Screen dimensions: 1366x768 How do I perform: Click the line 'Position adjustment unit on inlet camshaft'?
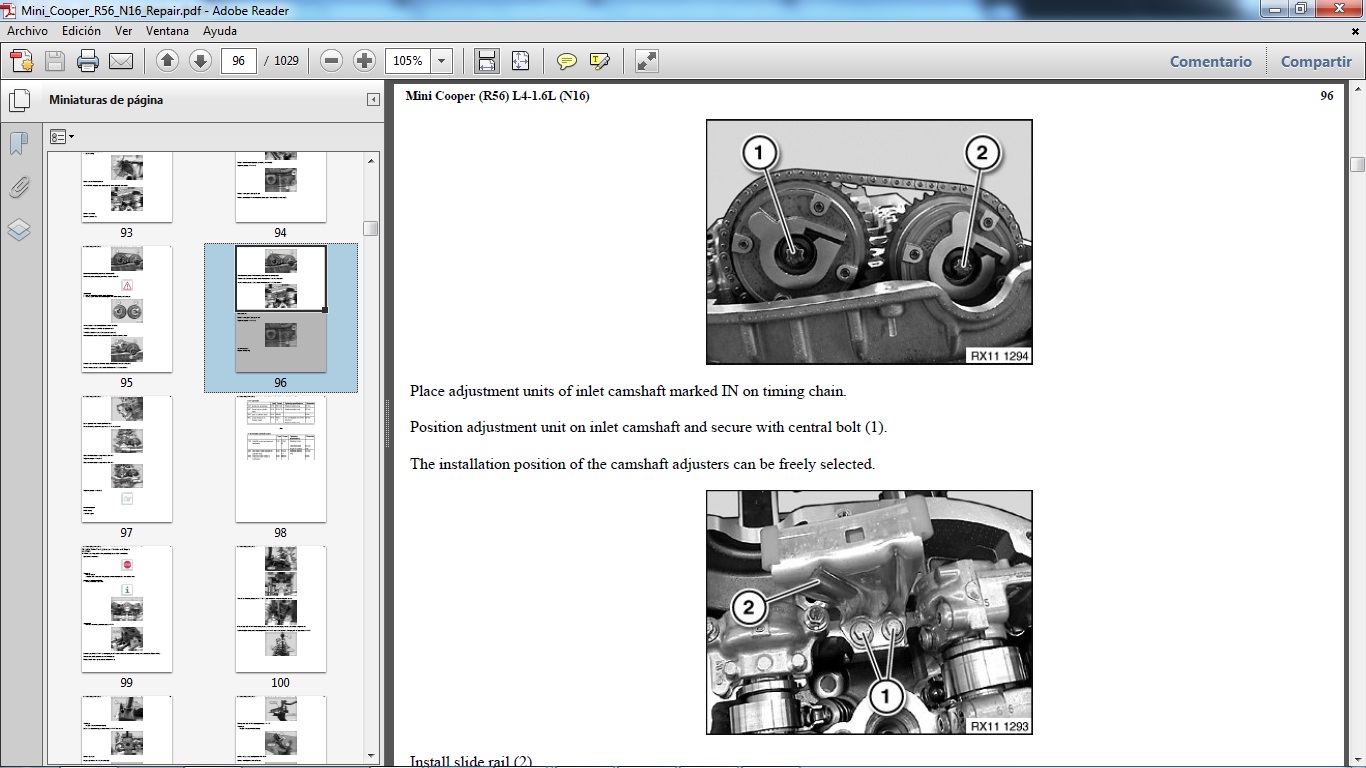point(648,427)
